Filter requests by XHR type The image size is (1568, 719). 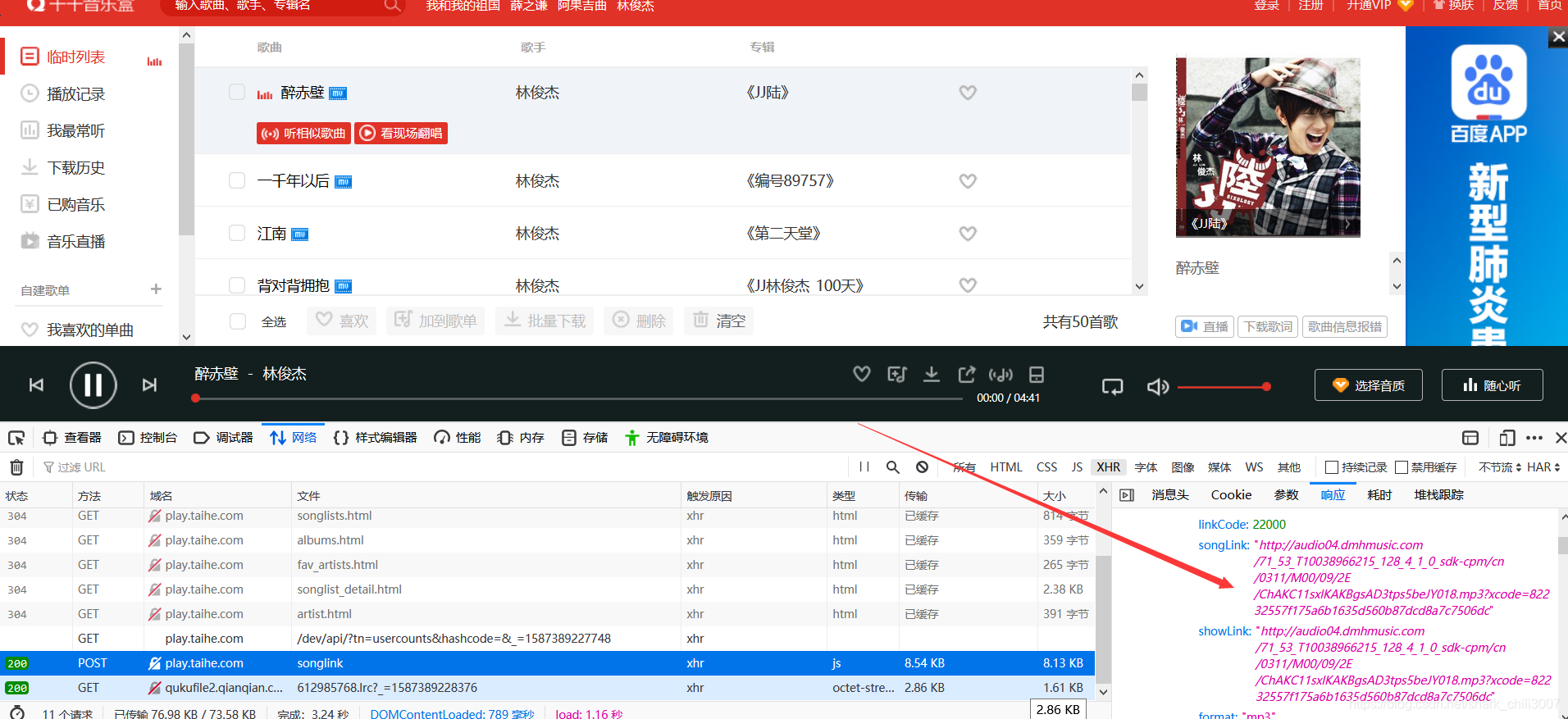pyautogui.click(x=1109, y=467)
